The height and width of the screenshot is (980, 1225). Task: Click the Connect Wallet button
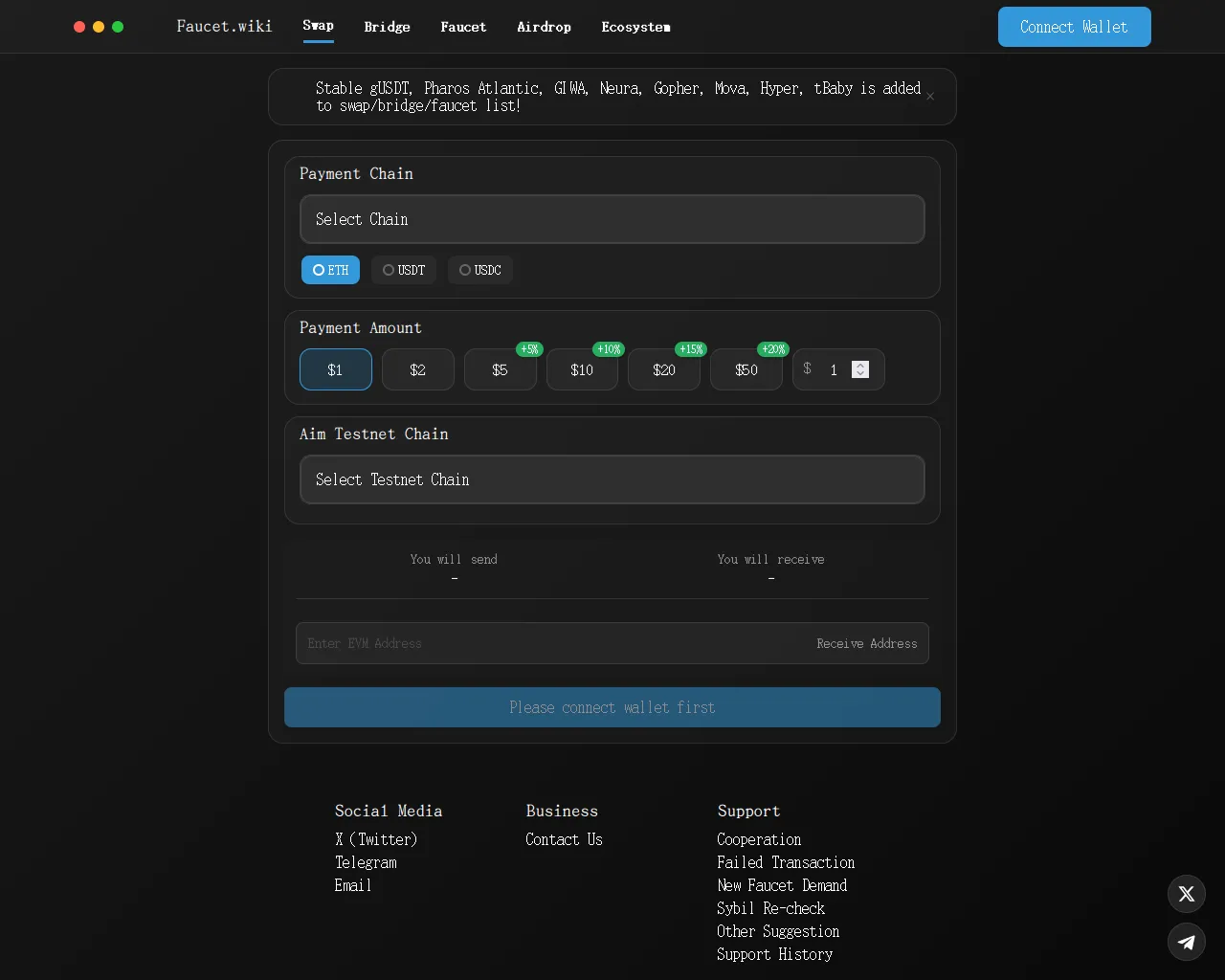1074,27
